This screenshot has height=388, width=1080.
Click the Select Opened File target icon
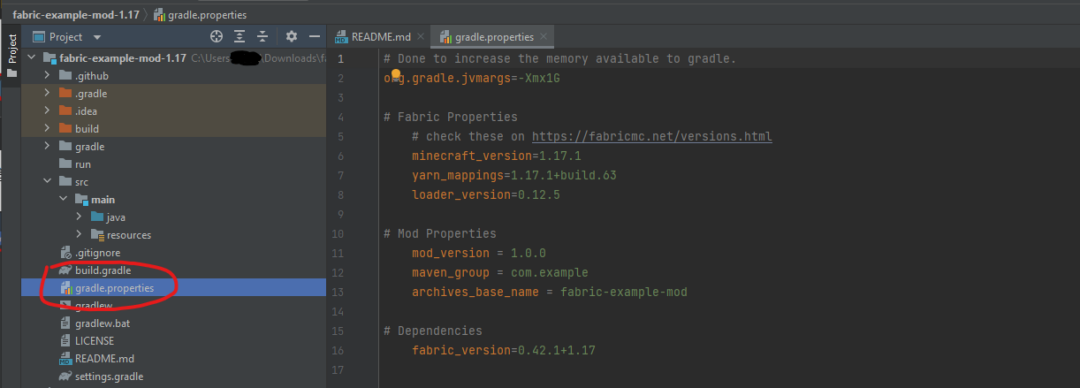point(216,37)
